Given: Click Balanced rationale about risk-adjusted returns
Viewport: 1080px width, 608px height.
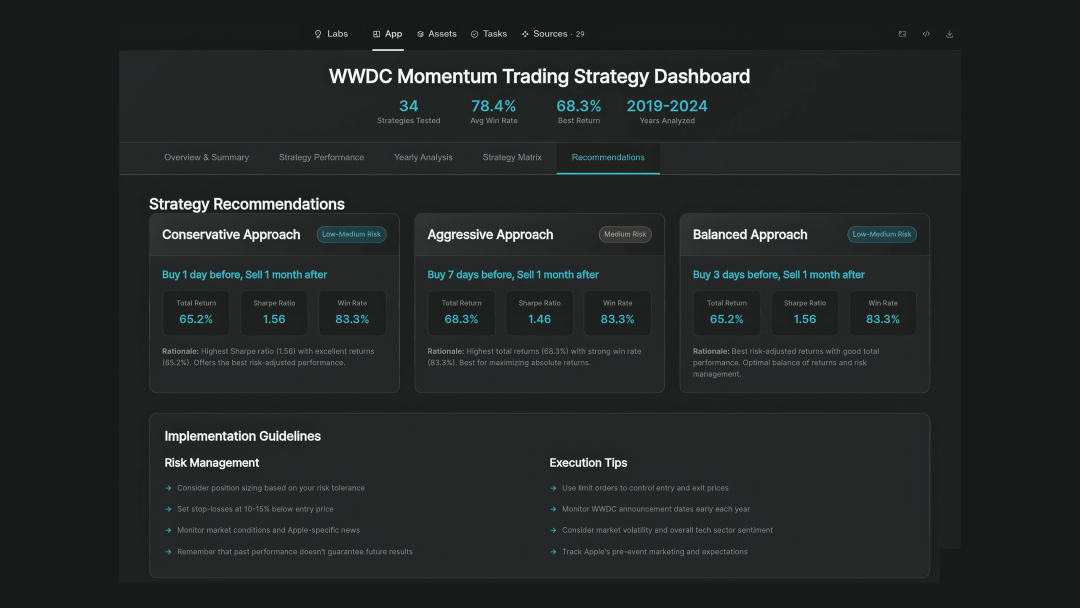Looking at the screenshot, I should 786,362.
